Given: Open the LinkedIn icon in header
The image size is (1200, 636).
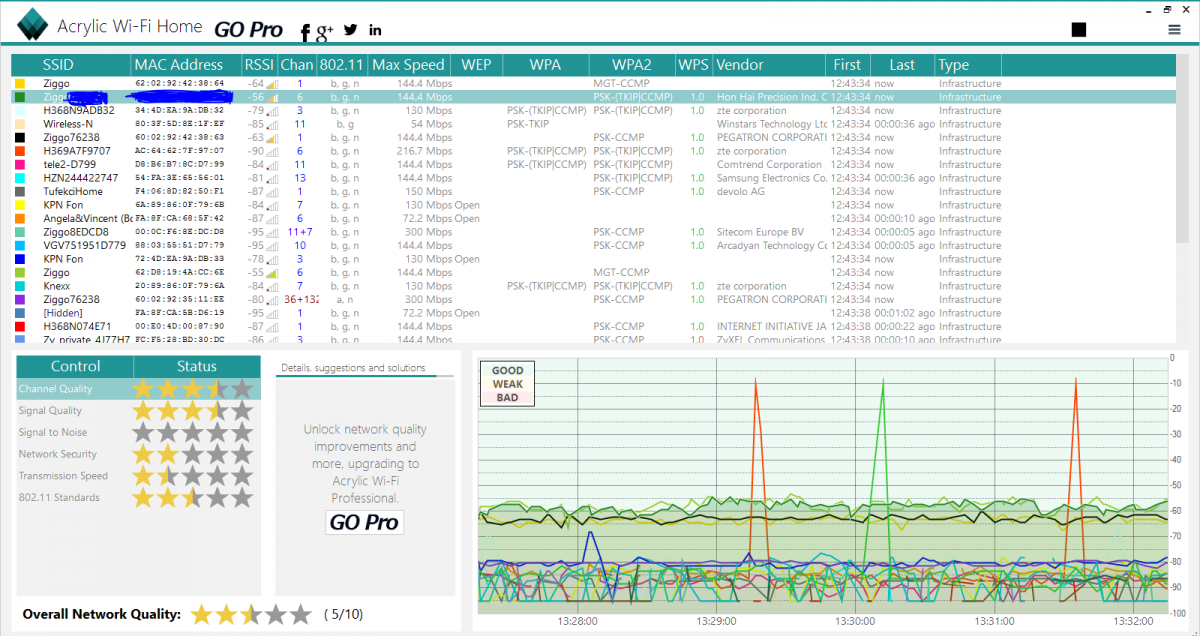Looking at the screenshot, I should (x=375, y=30).
